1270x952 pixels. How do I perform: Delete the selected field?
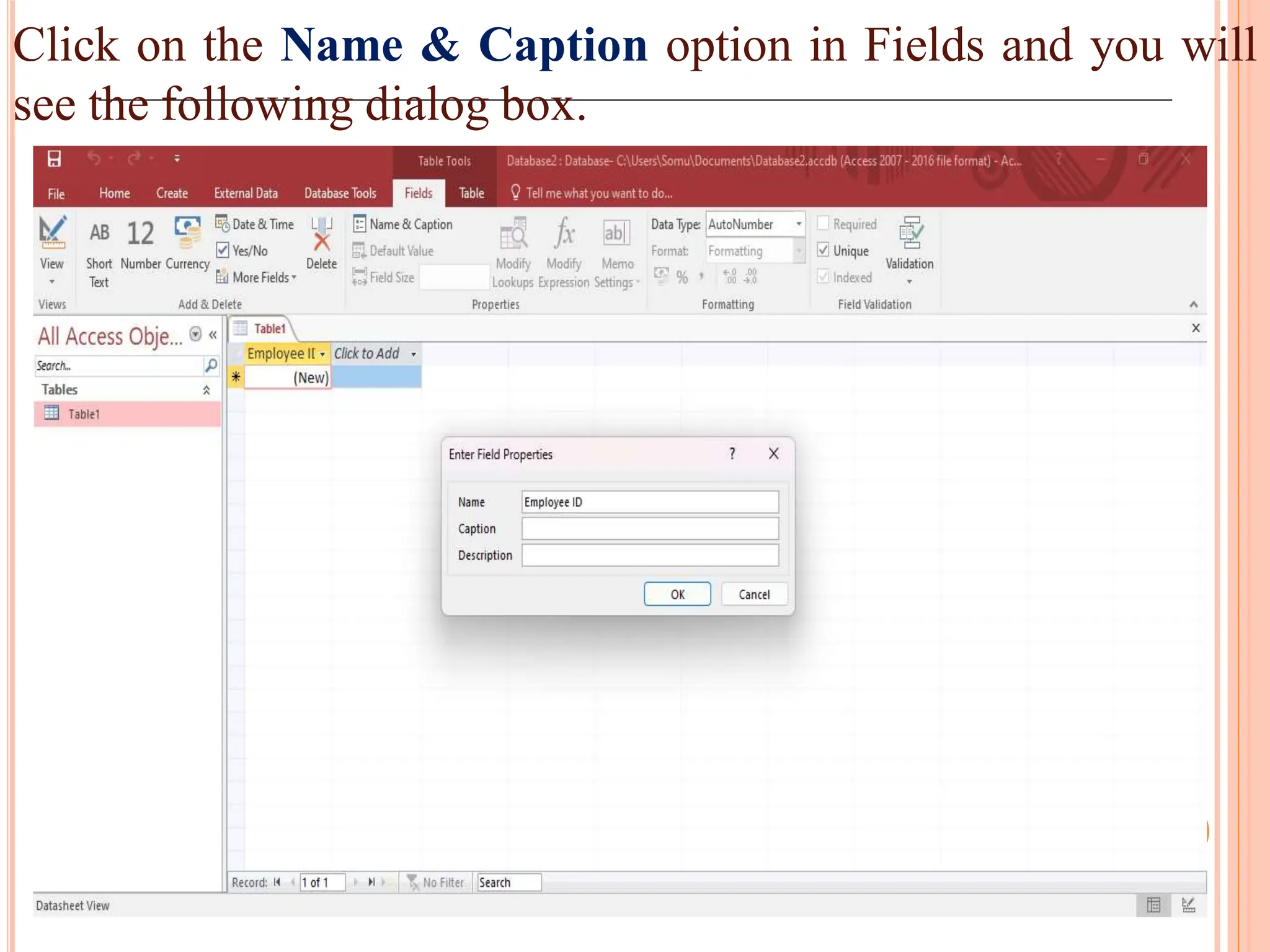coord(321,243)
